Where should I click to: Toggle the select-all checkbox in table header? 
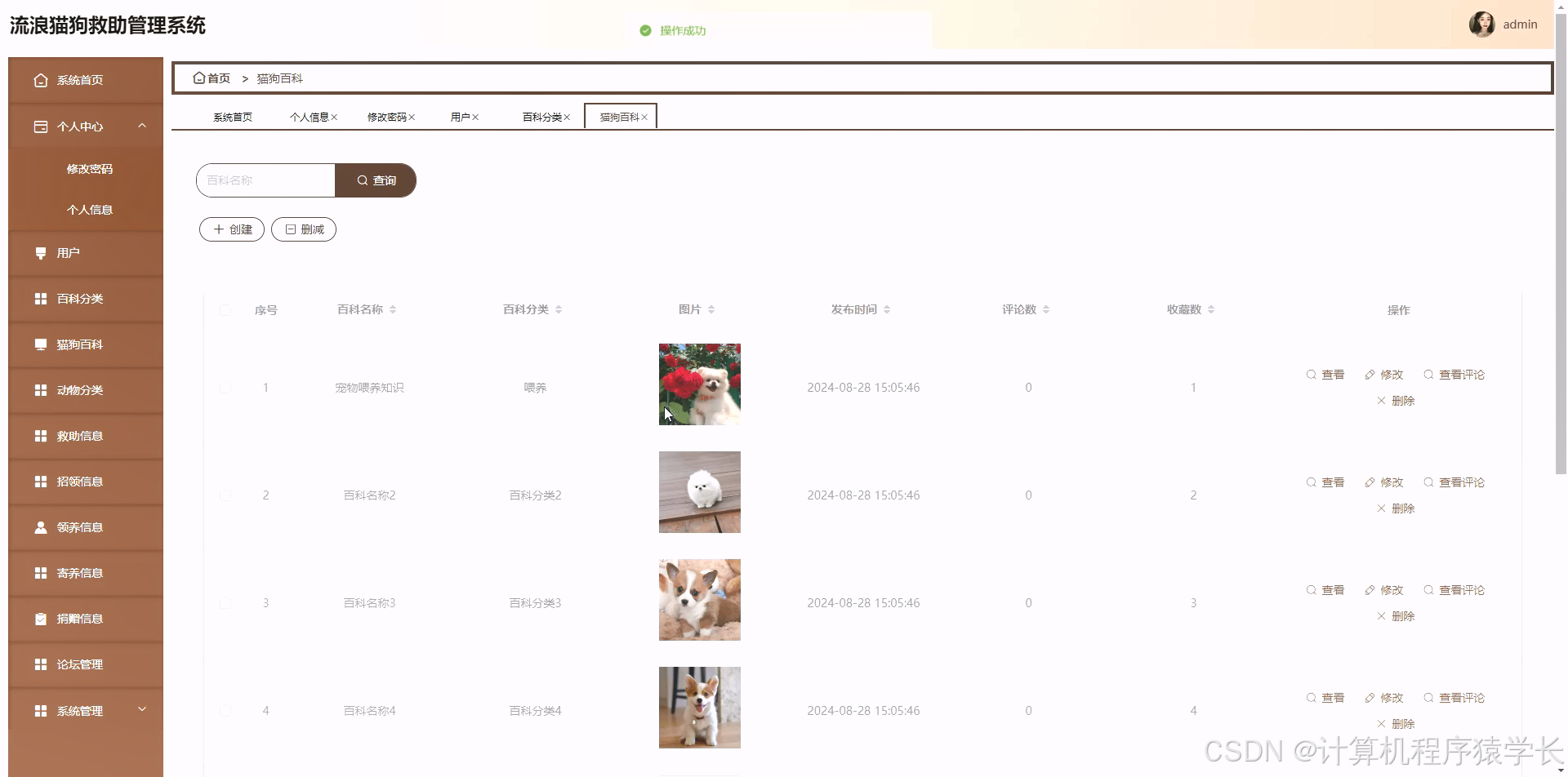(x=225, y=310)
